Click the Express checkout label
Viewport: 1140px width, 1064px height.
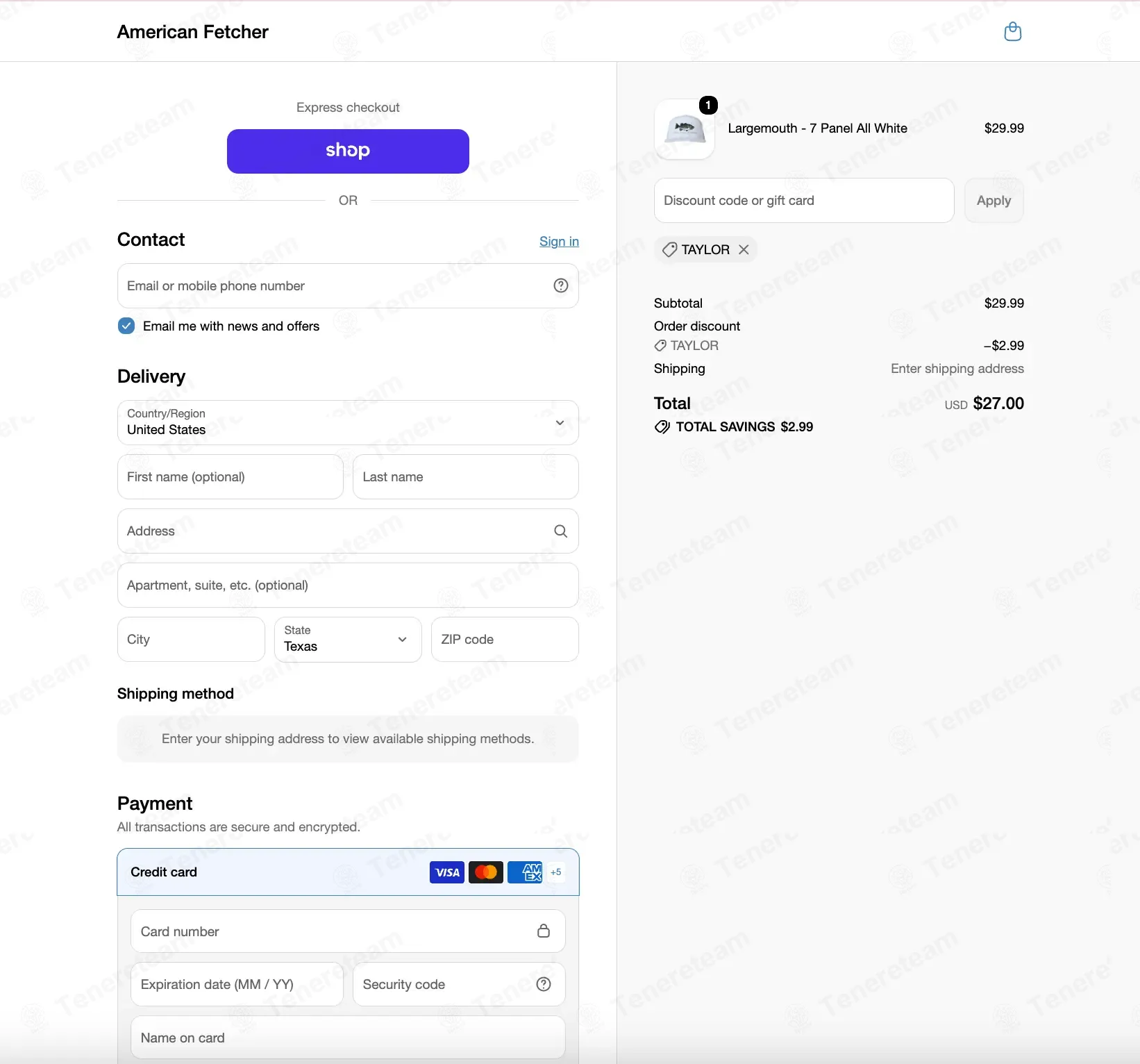click(348, 108)
